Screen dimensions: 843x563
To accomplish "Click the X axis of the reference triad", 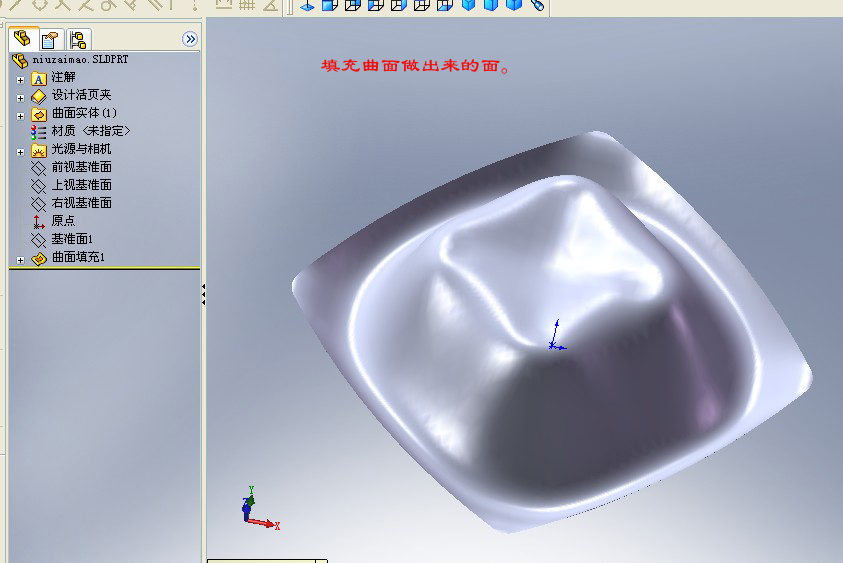I will tap(263, 523).
